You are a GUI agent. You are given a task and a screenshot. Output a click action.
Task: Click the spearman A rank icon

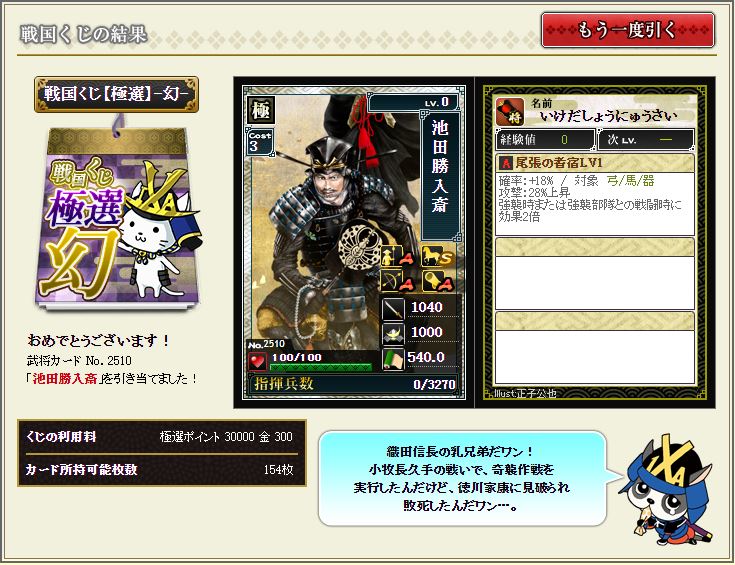pyautogui.click(x=397, y=256)
